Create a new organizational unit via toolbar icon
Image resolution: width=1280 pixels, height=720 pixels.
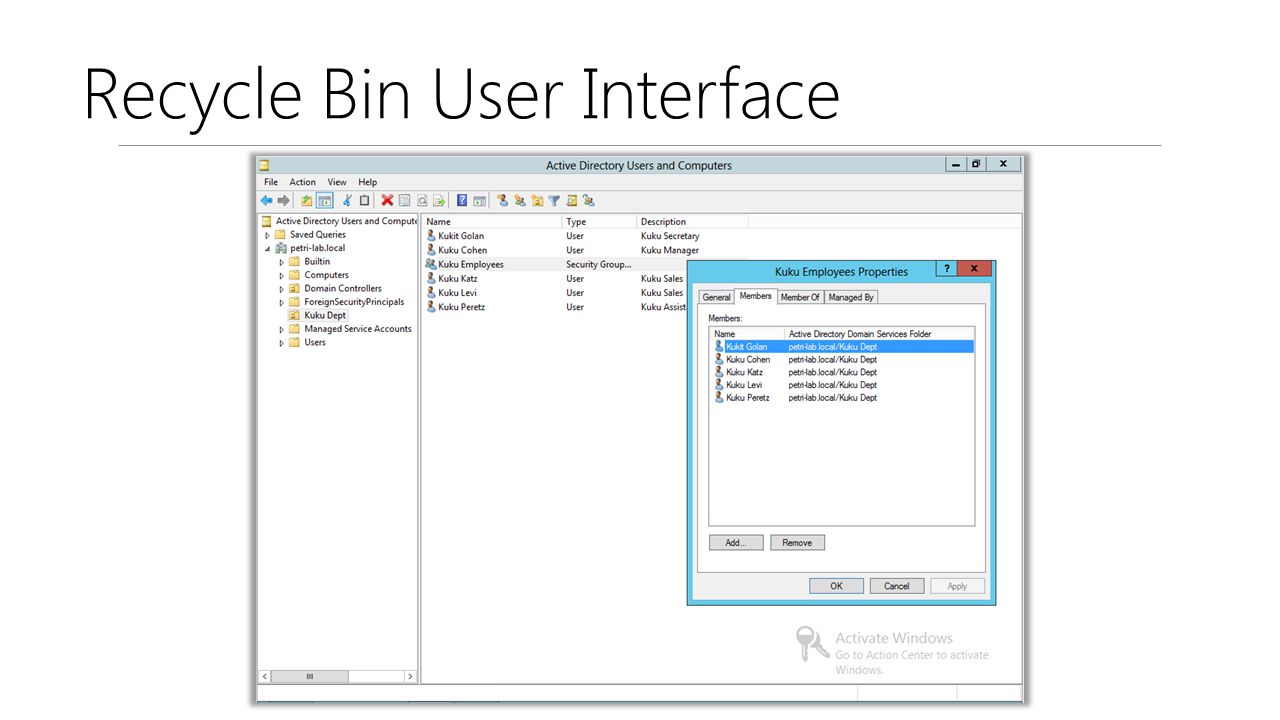[x=537, y=200]
